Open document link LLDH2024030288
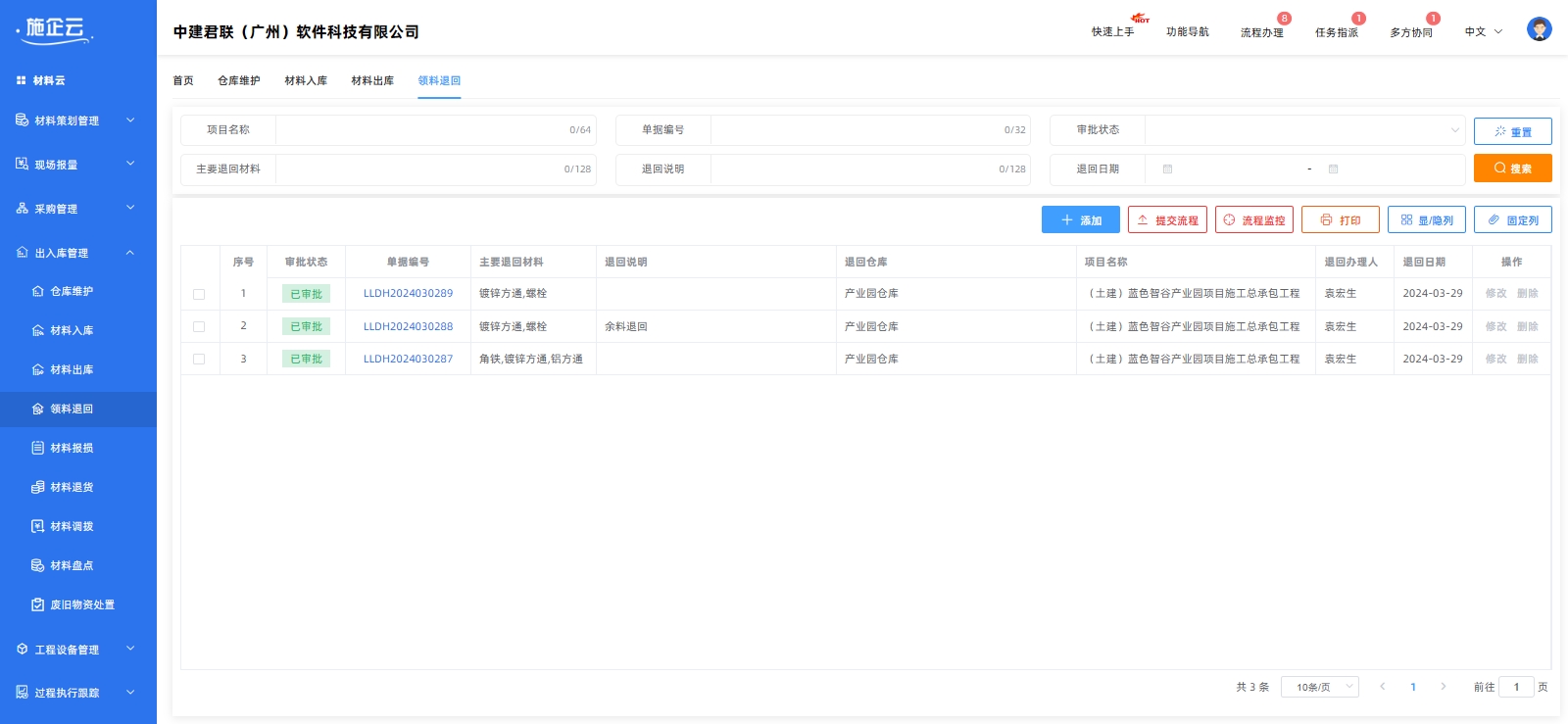 (408, 326)
